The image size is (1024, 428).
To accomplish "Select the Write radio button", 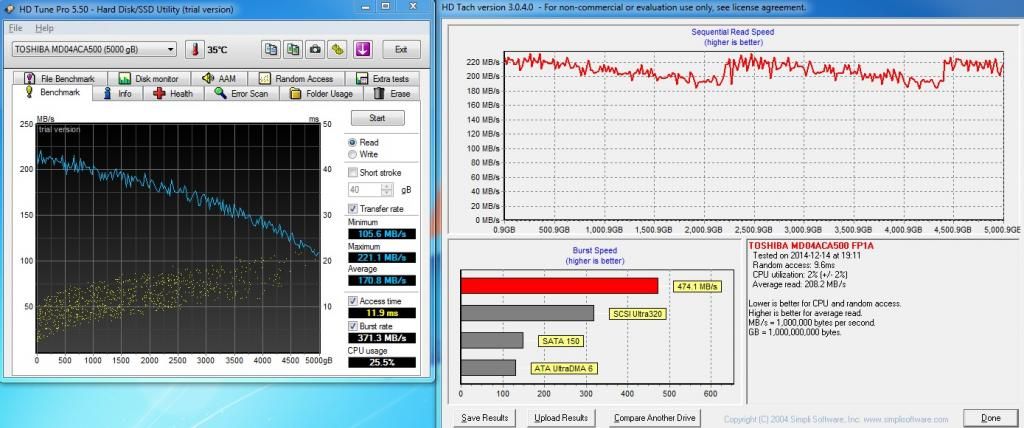I will pos(352,155).
